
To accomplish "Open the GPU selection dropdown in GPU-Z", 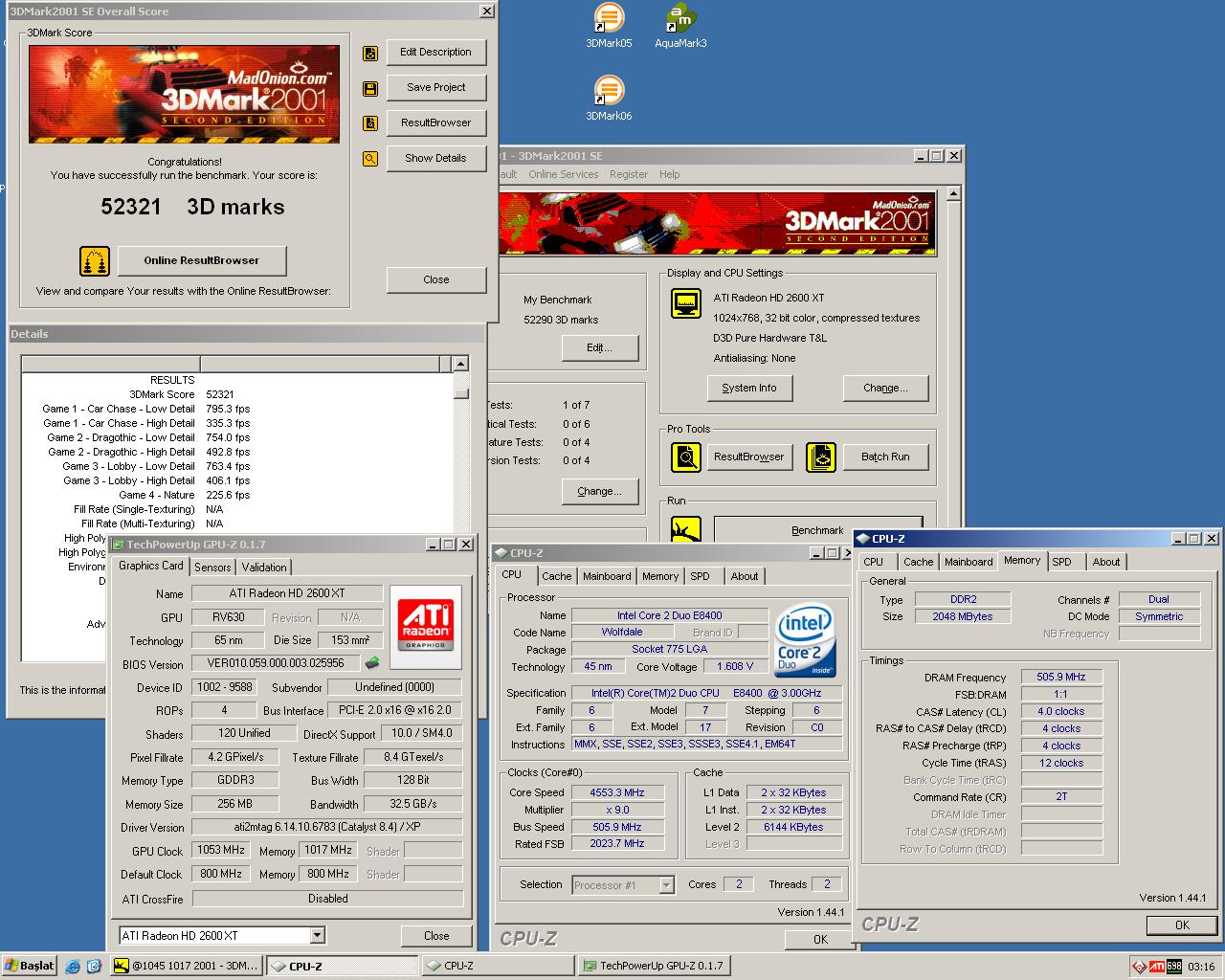I will pos(317,935).
